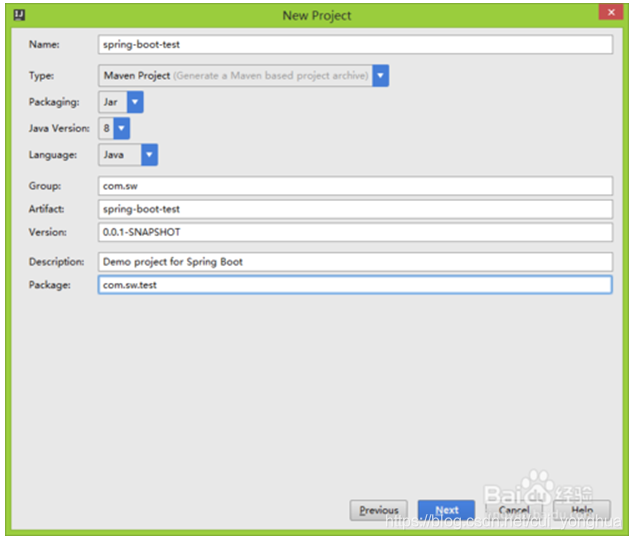Edit the Name field containing spring-boot-test
The height and width of the screenshot is (540, 632).
355,44
